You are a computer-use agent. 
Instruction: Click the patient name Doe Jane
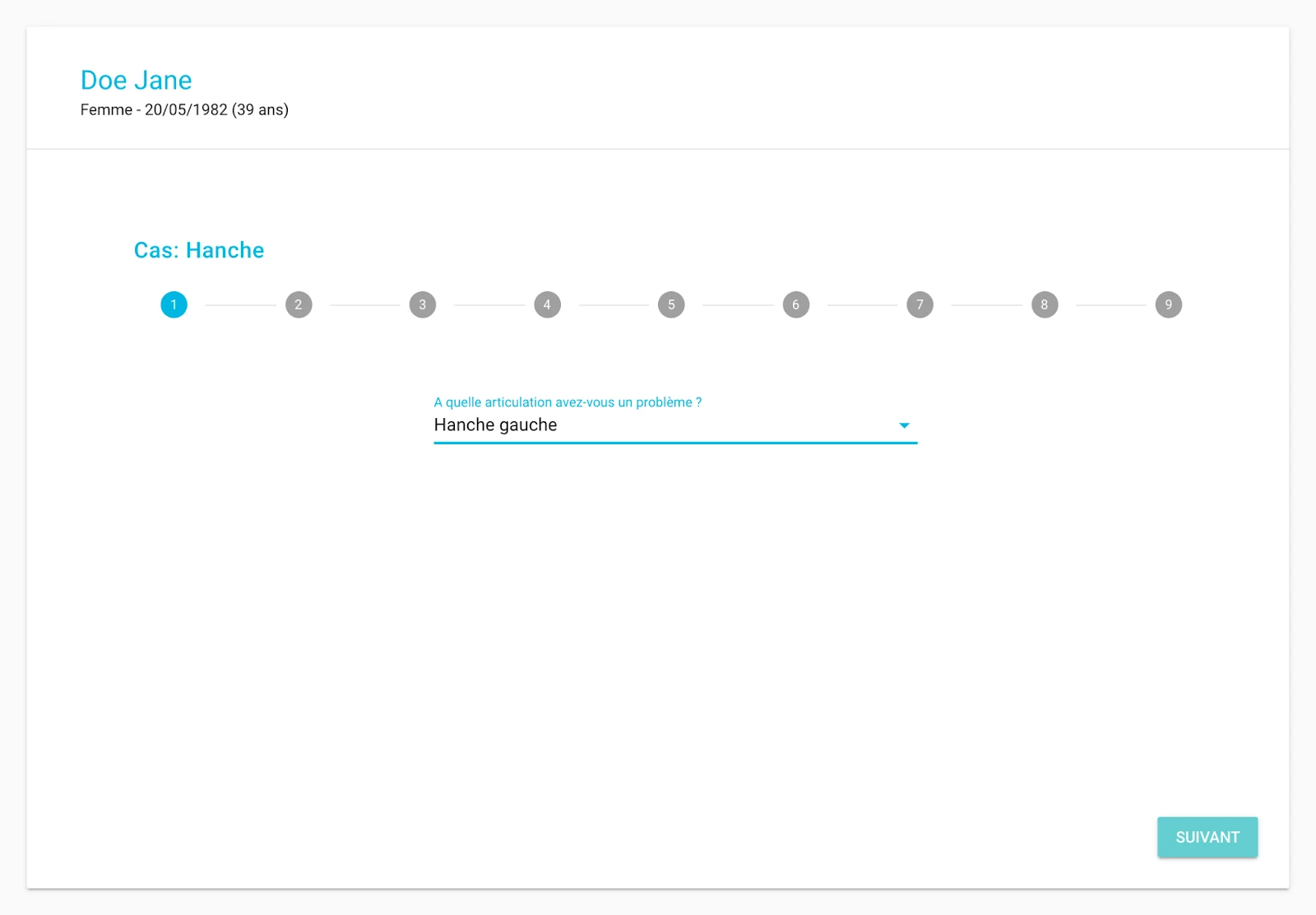tap(137, 80)
